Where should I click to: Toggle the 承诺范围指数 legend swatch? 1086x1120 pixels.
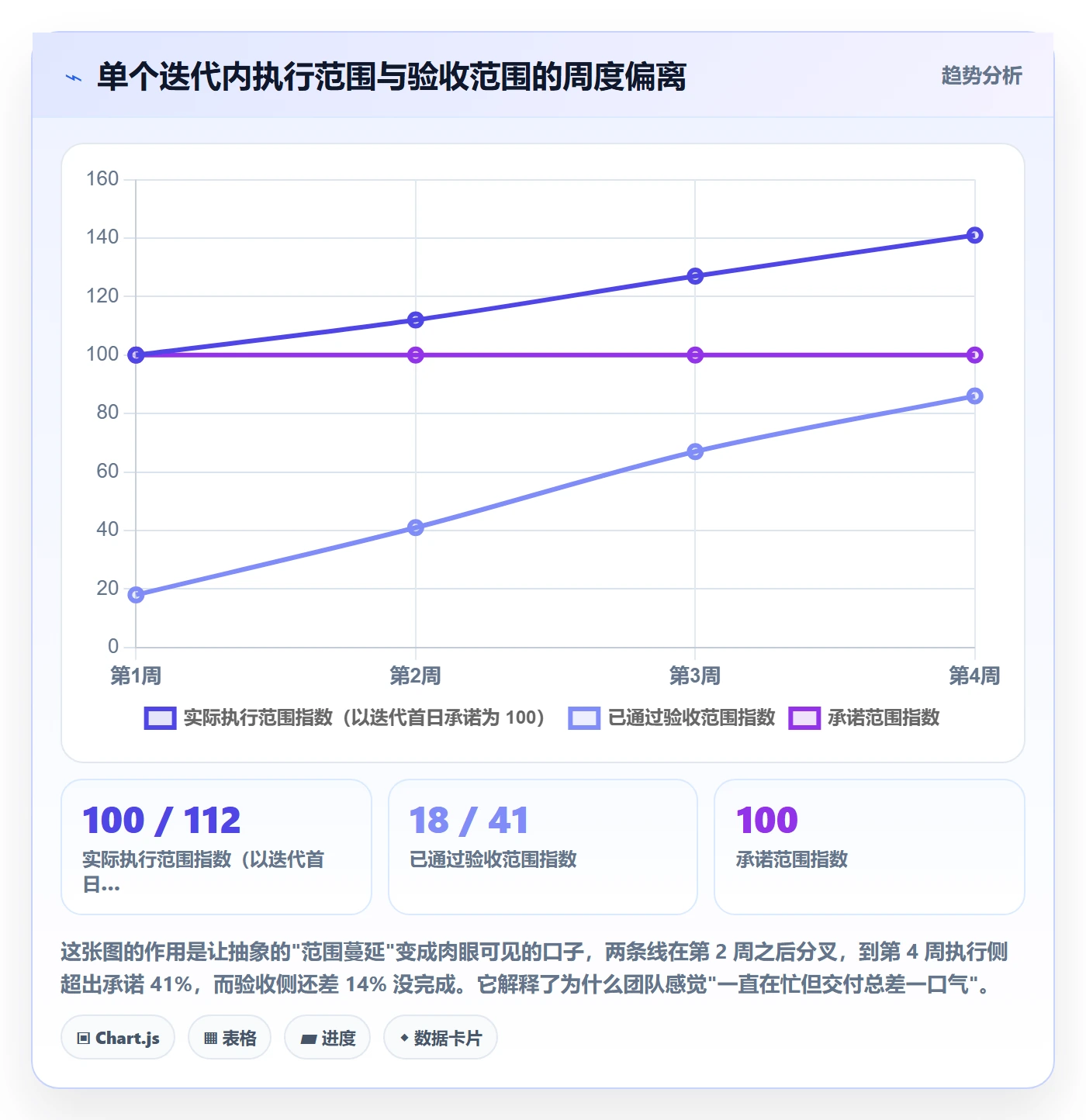tap(804, 718)
